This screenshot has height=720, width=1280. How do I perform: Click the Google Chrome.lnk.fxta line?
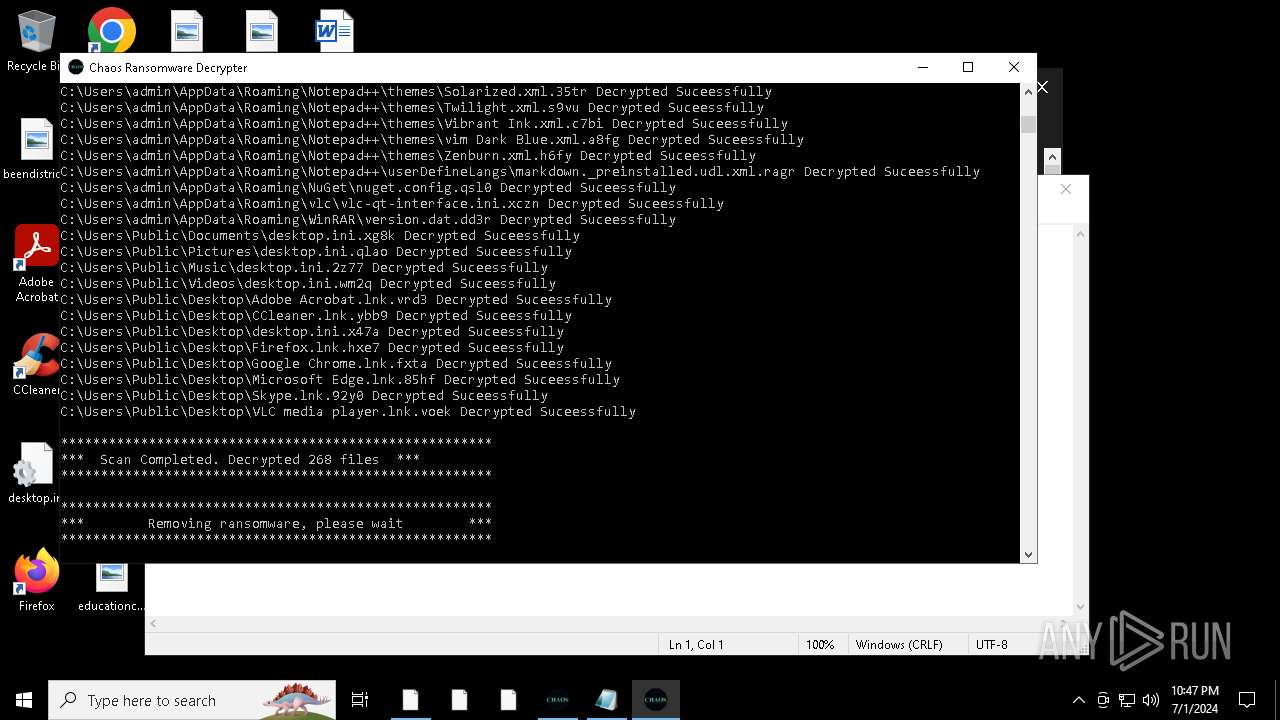[x=336, y=364]
